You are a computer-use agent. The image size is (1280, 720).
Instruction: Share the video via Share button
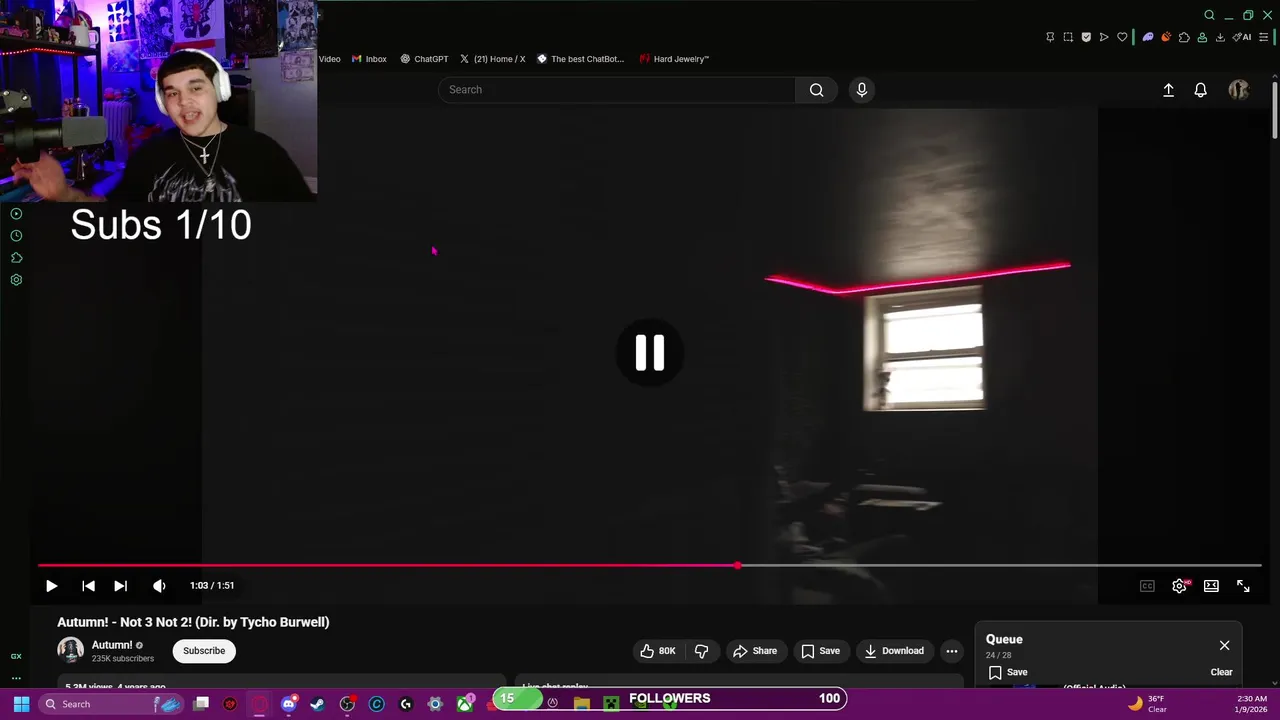tap(755, 651)
